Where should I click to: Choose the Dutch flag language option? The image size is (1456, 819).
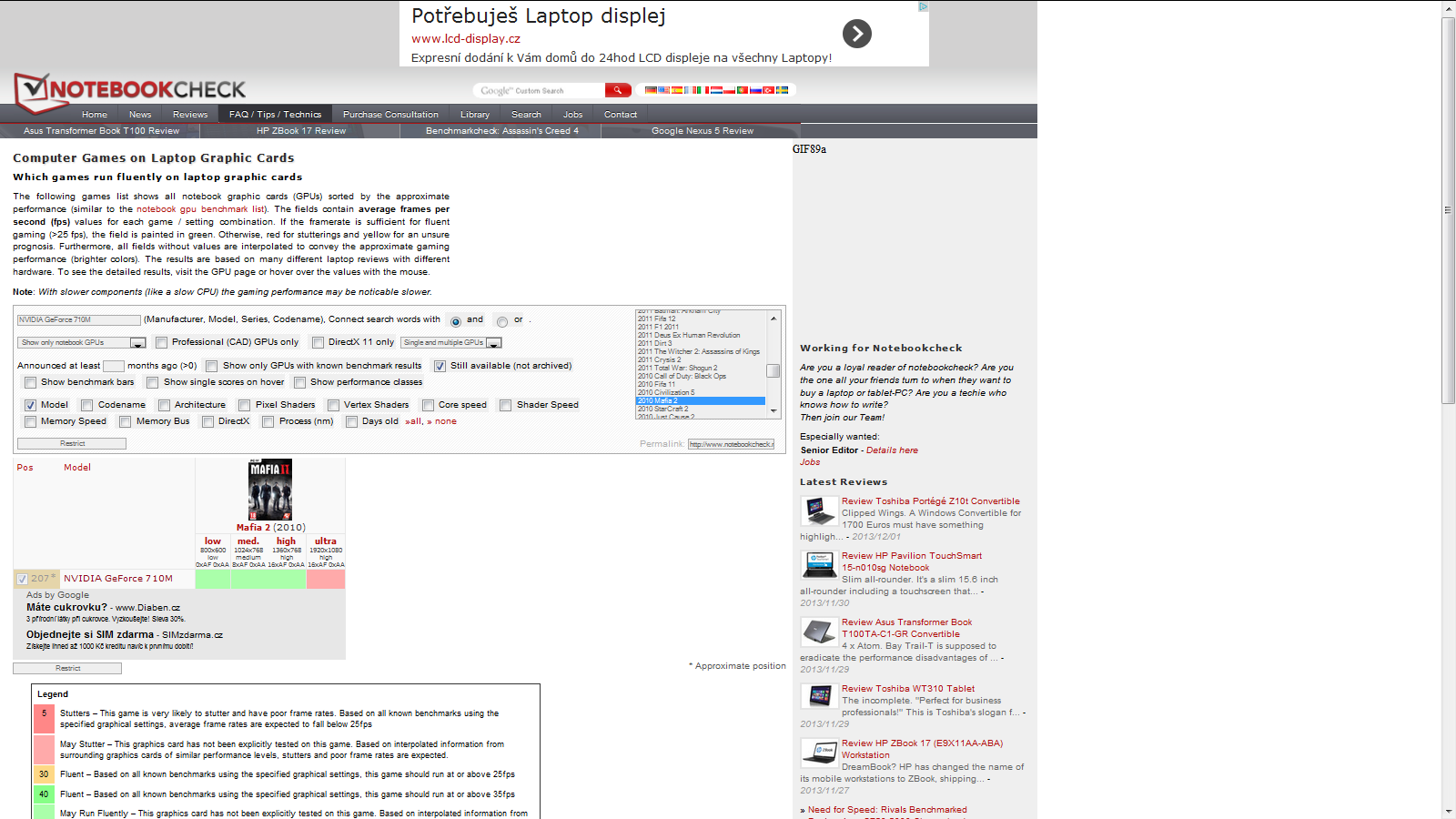716,90
